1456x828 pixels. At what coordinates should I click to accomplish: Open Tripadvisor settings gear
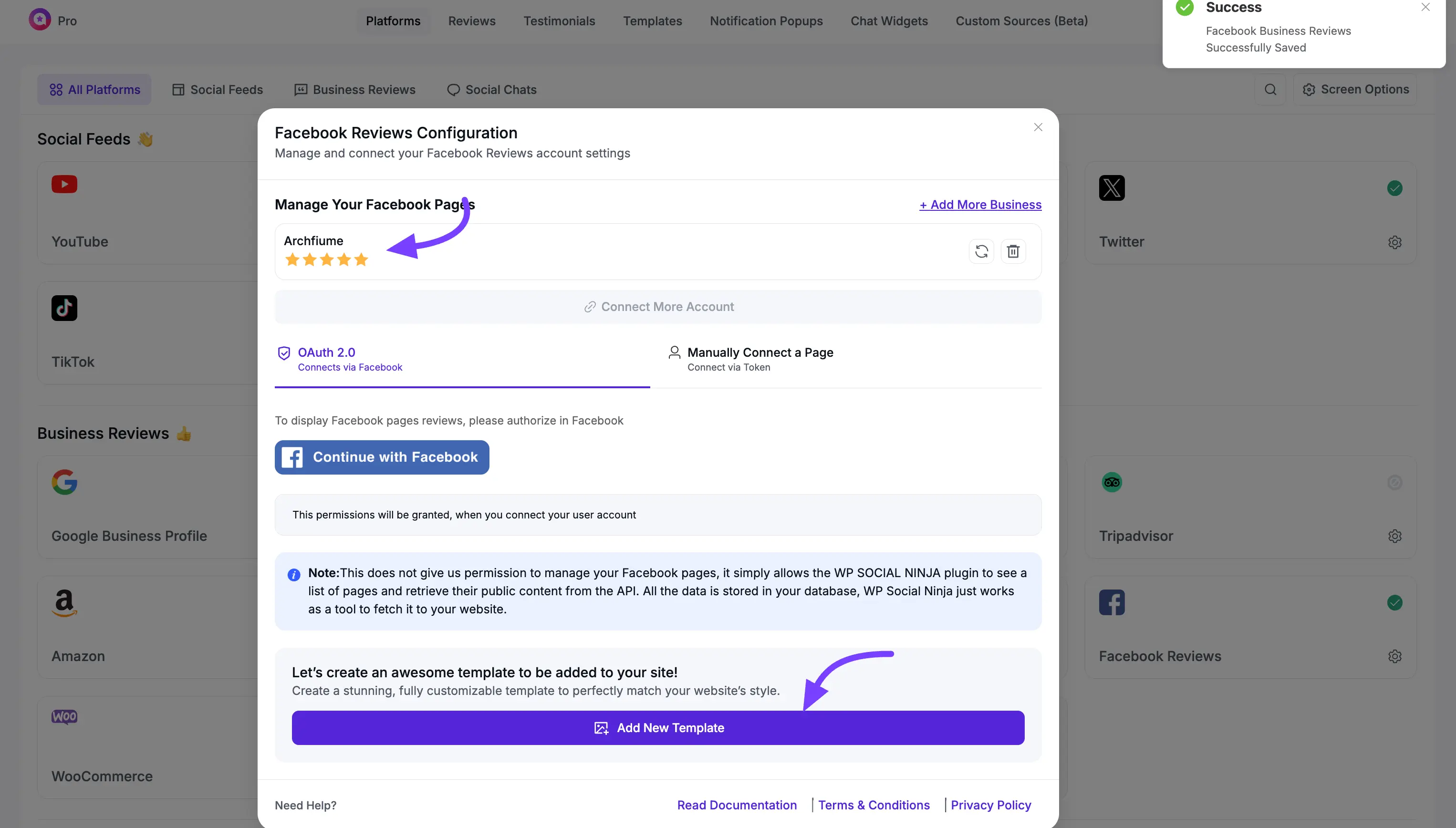pos(1394,536)
